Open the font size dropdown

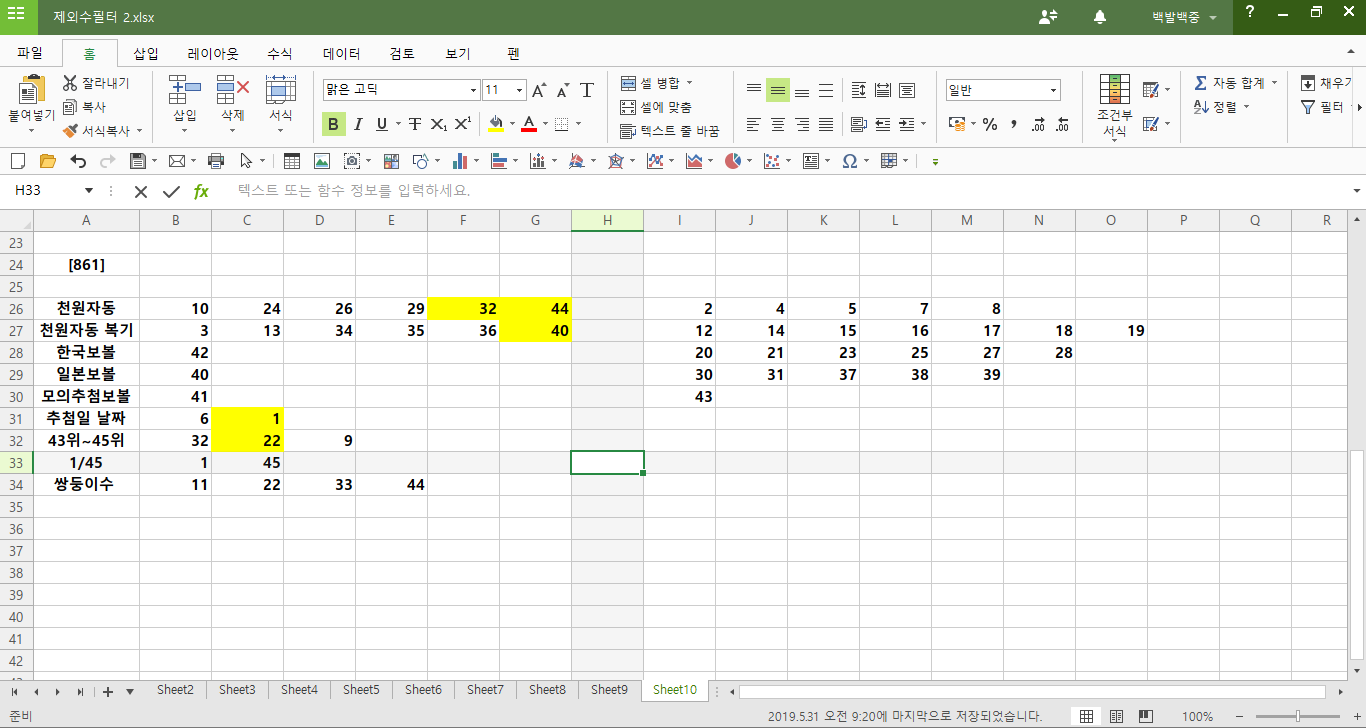pyautogui.click(x=519, y=91)
